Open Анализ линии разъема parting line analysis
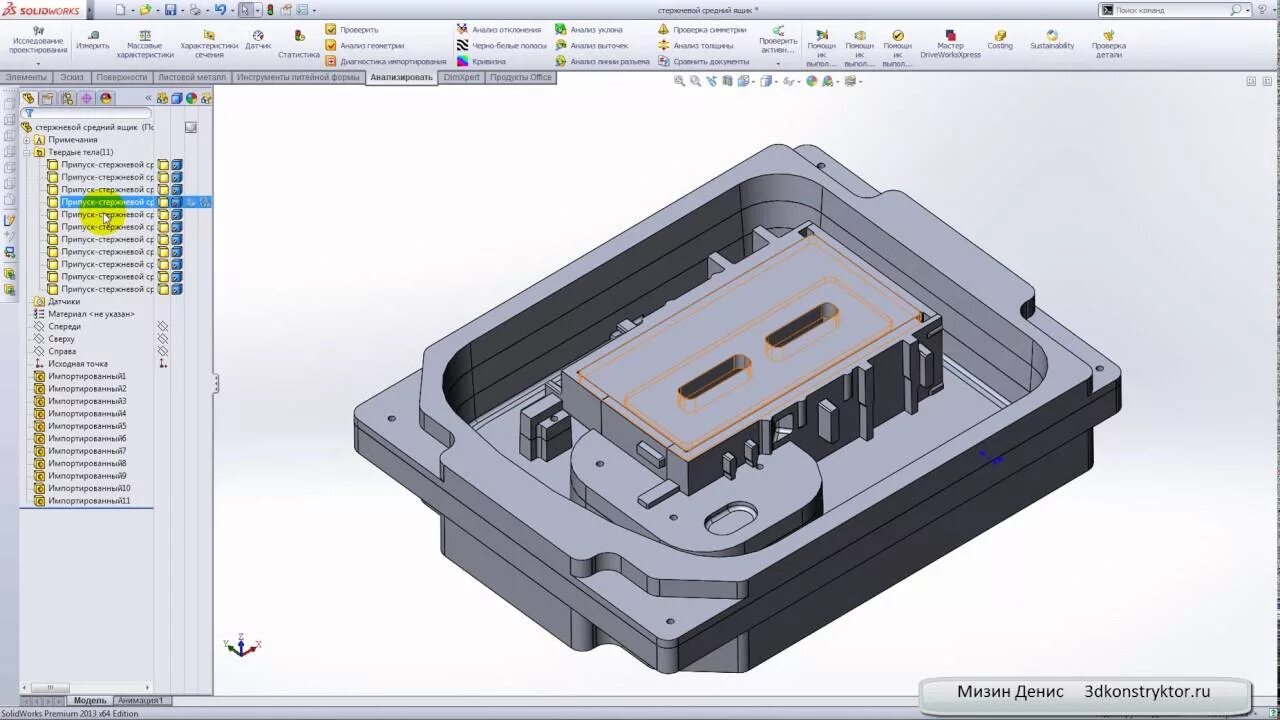 coord(603,61)
